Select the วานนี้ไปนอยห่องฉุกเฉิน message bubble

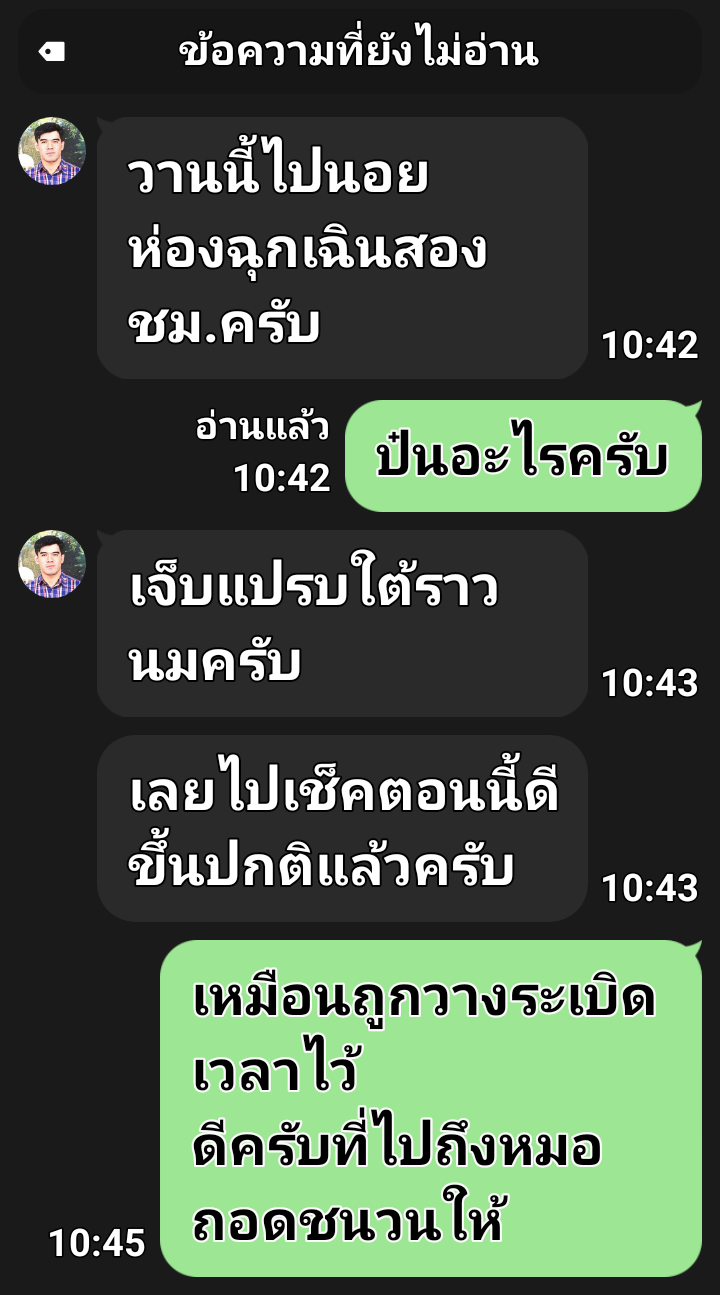342,248
